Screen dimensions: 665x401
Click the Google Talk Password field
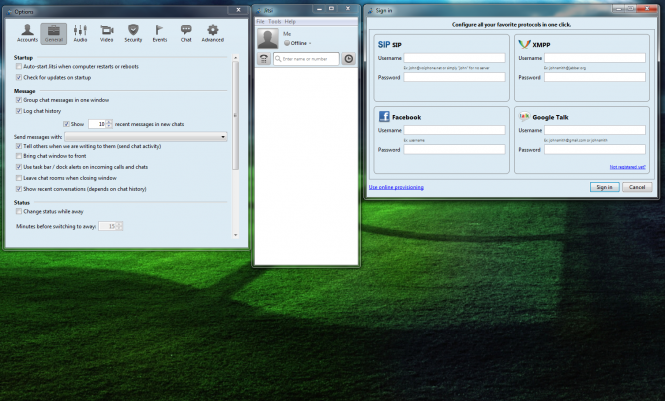[x=595, y=150]
